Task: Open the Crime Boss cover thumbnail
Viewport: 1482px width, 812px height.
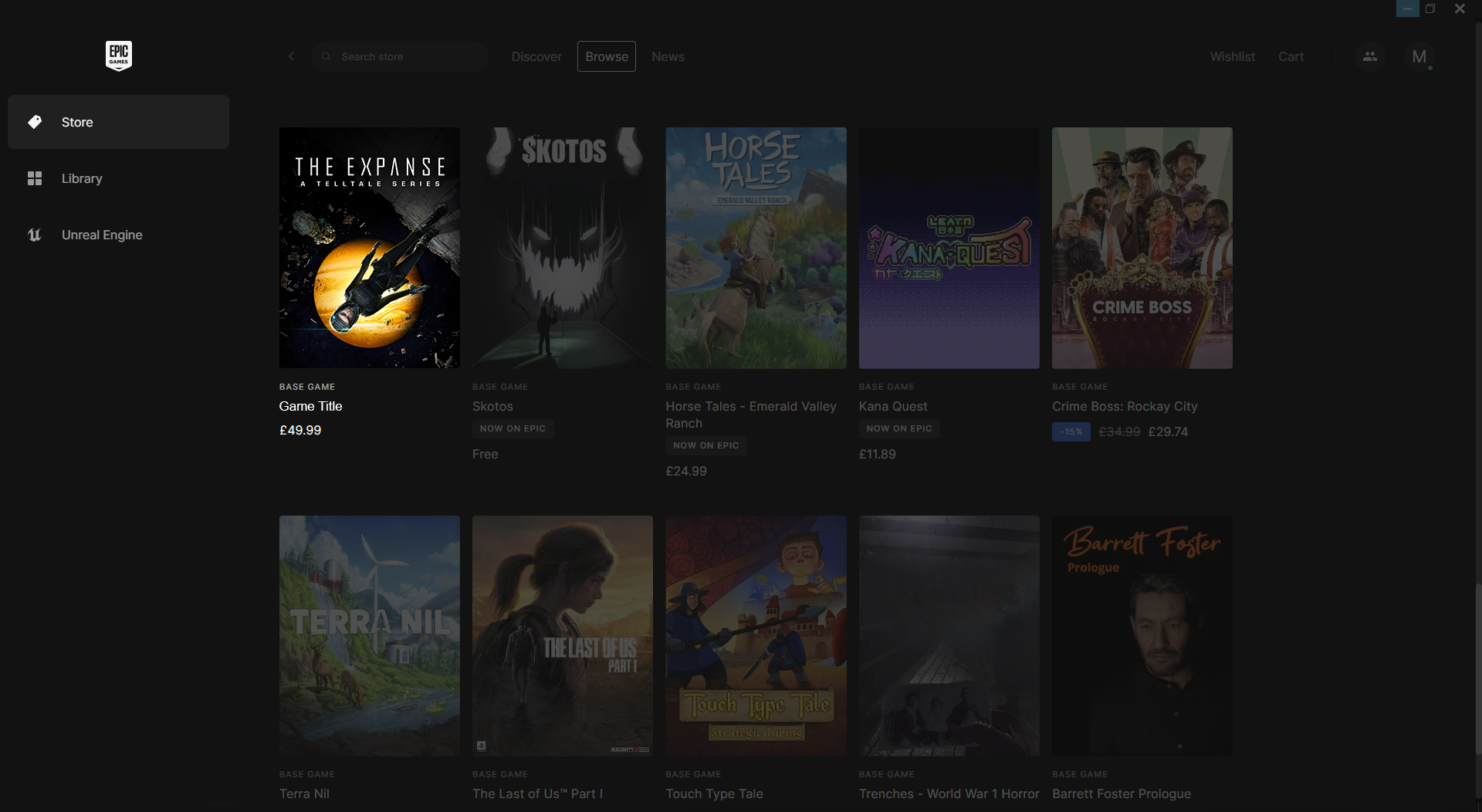Action: [x=1142, y=248]
